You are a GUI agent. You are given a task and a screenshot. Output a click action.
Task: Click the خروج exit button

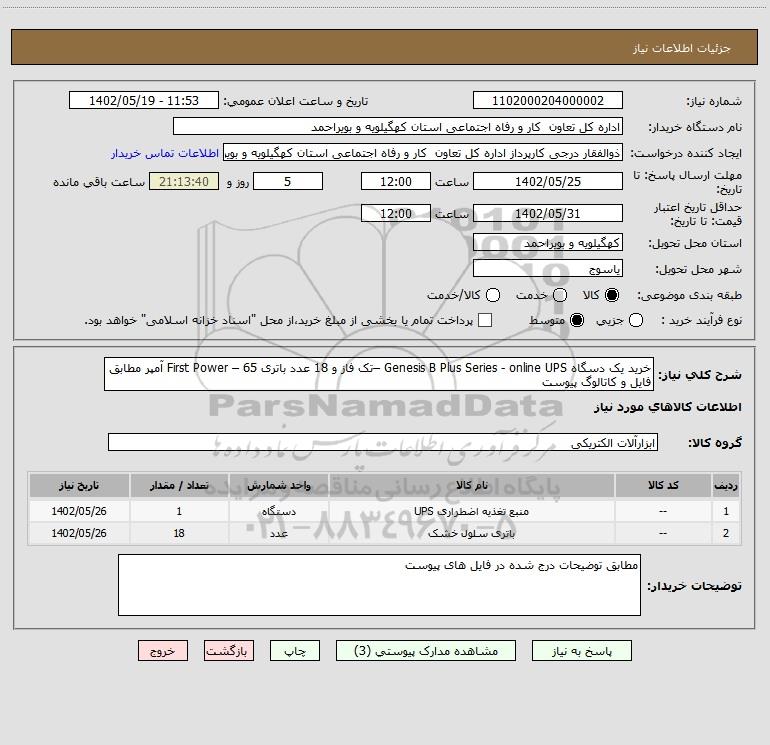point(163,651)
